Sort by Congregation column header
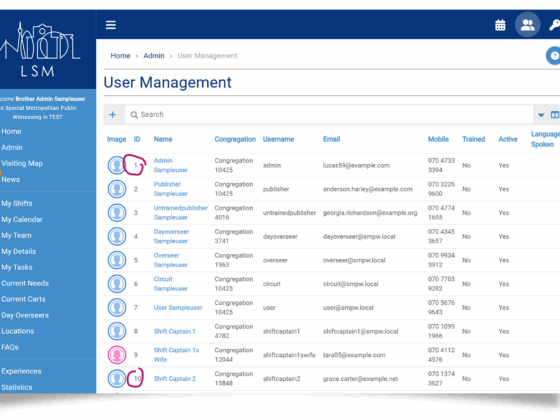560x420 pixels. tap(235, 139)
